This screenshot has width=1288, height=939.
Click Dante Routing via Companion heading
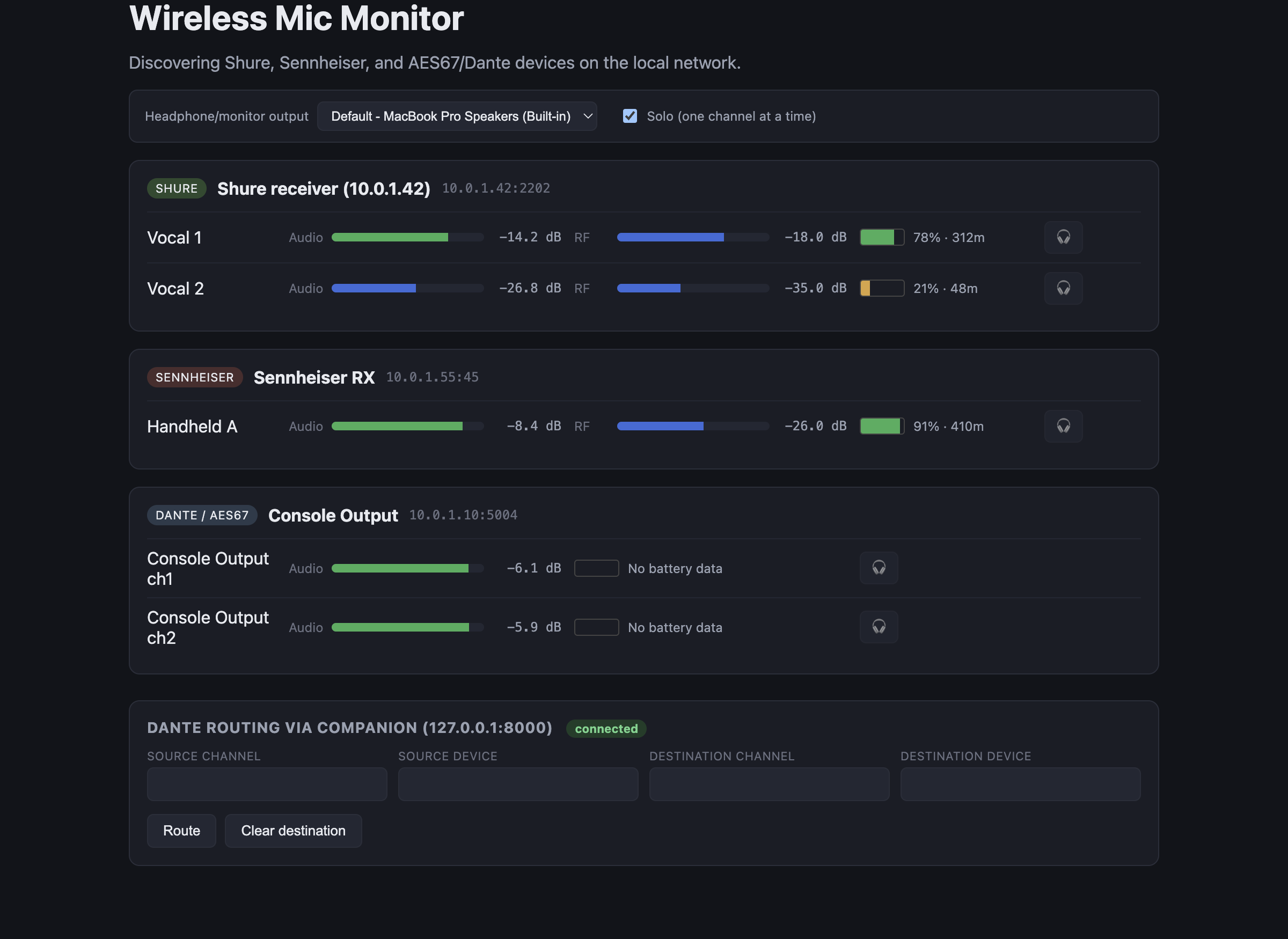tap(349, 728)
